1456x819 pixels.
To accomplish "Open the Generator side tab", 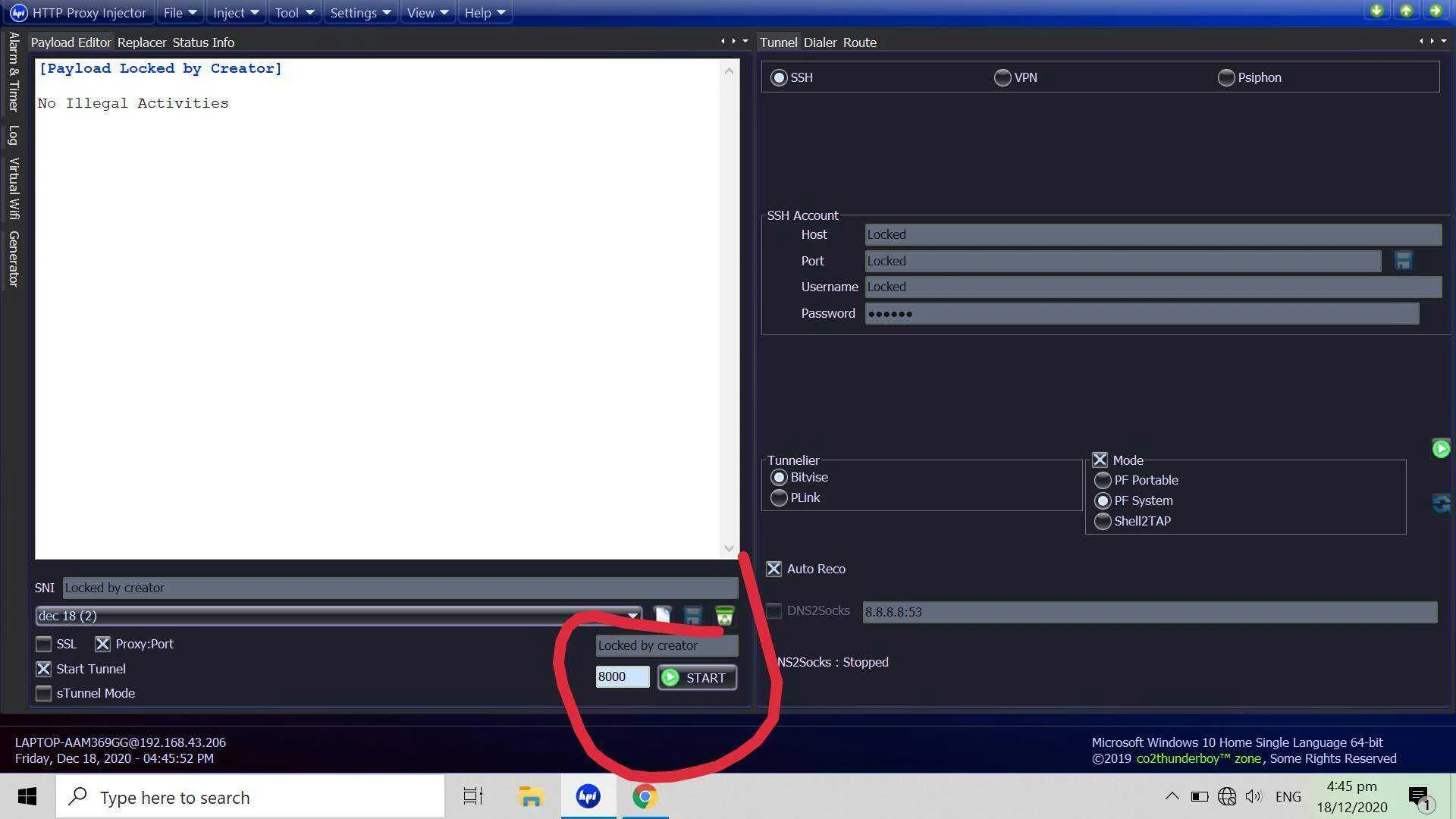I will click(13, 259).
